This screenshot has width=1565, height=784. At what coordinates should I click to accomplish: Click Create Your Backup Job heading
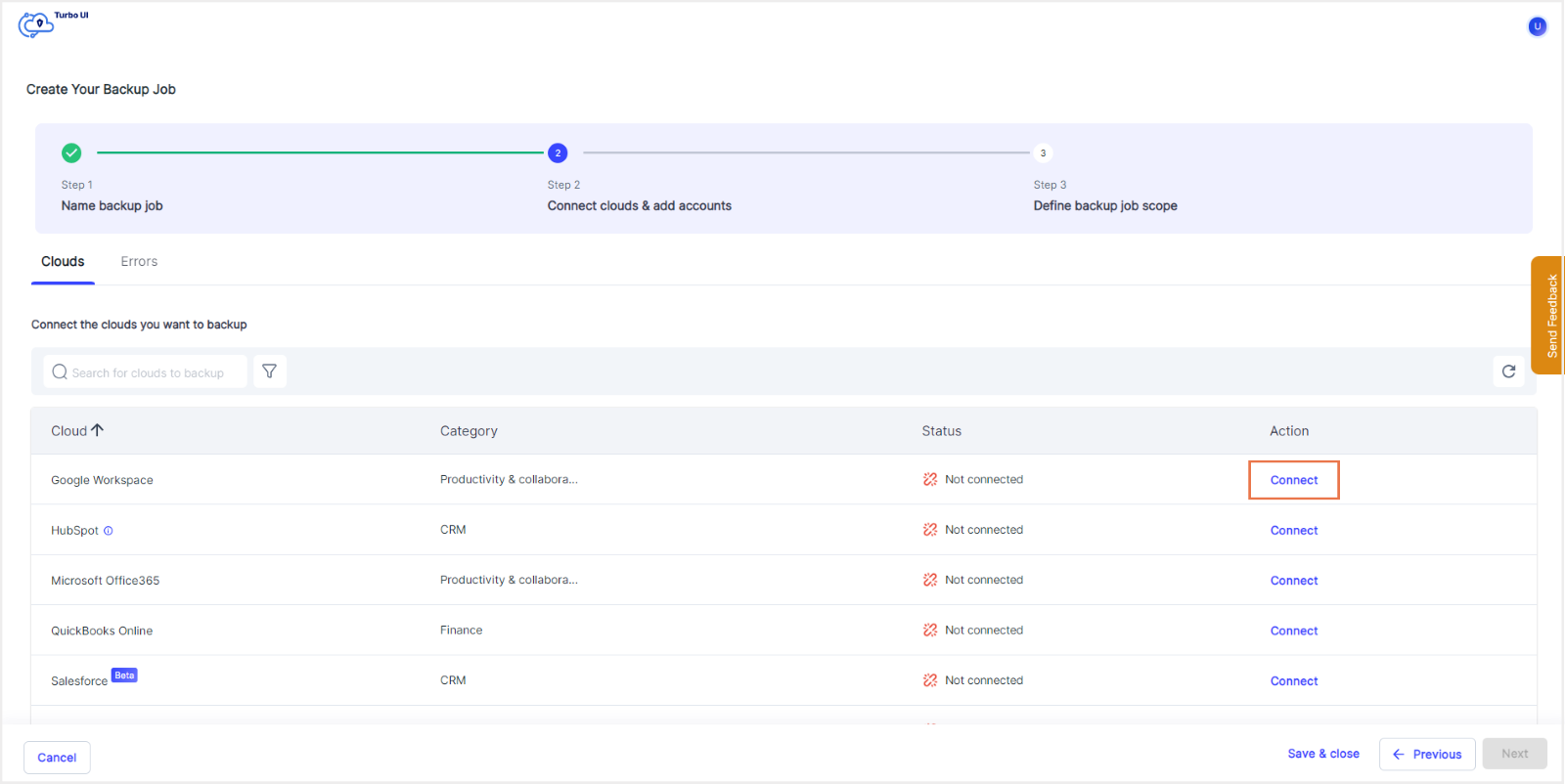tap(101, 89)
